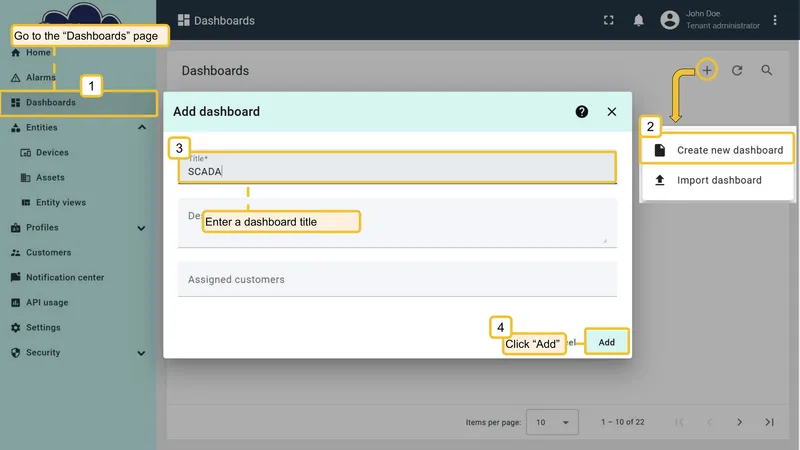Open dashboards search icon
The height and width of the screenshot is (450, 800).
[x=766, y=70]
